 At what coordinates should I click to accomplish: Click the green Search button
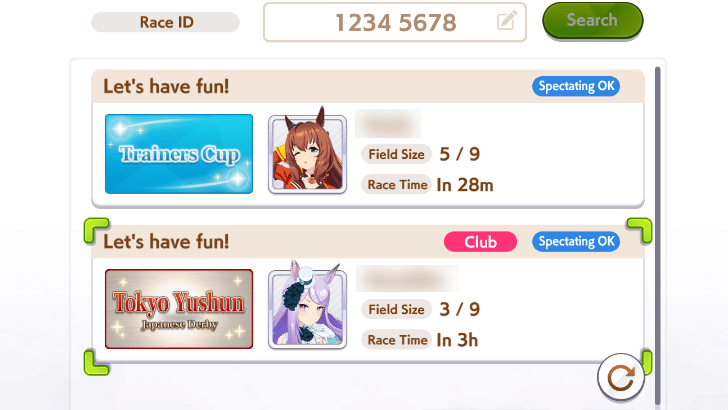[x=593, y=21]
